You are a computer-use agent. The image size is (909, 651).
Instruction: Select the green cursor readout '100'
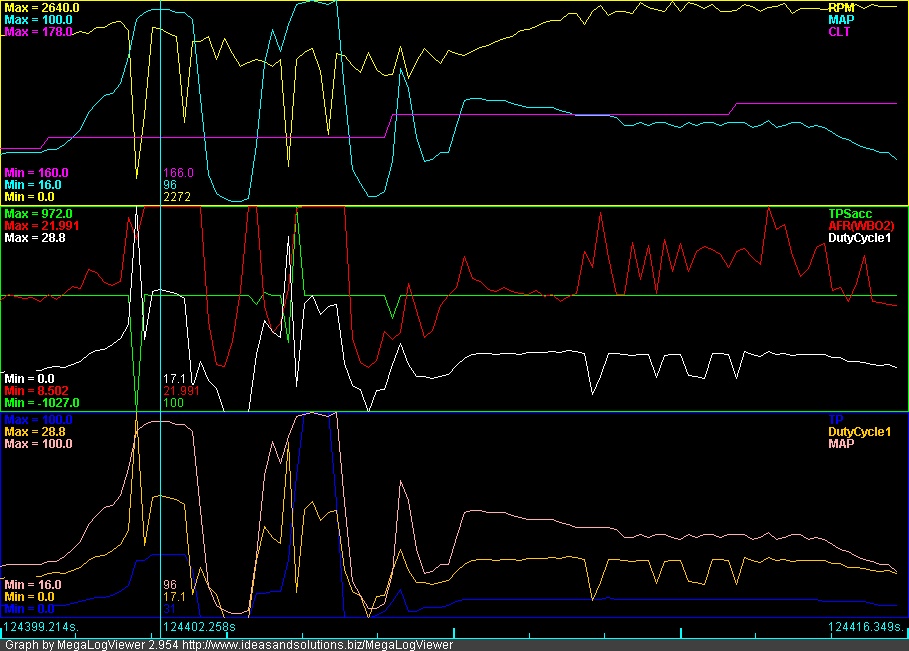[x=173, y=403]
